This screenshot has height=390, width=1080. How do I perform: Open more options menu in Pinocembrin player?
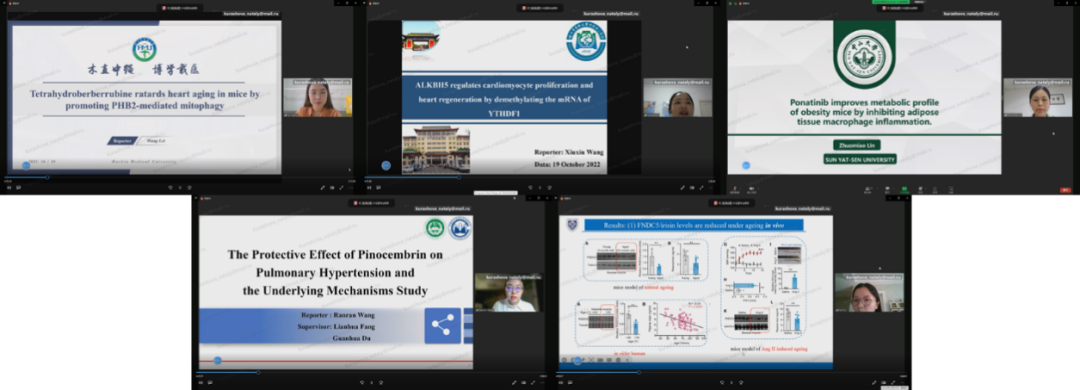[x=542, y=382]
